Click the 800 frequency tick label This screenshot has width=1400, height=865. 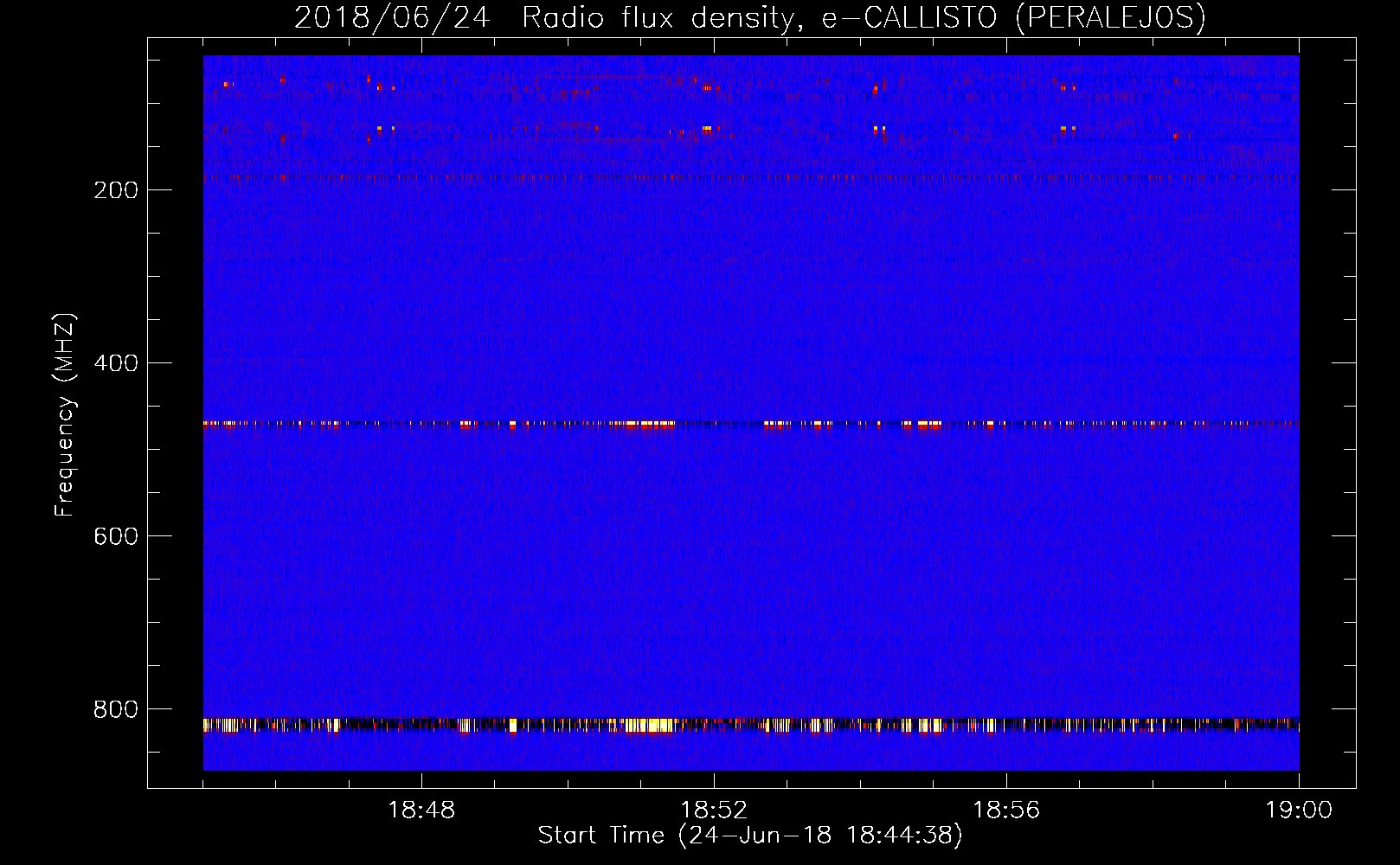116,709
